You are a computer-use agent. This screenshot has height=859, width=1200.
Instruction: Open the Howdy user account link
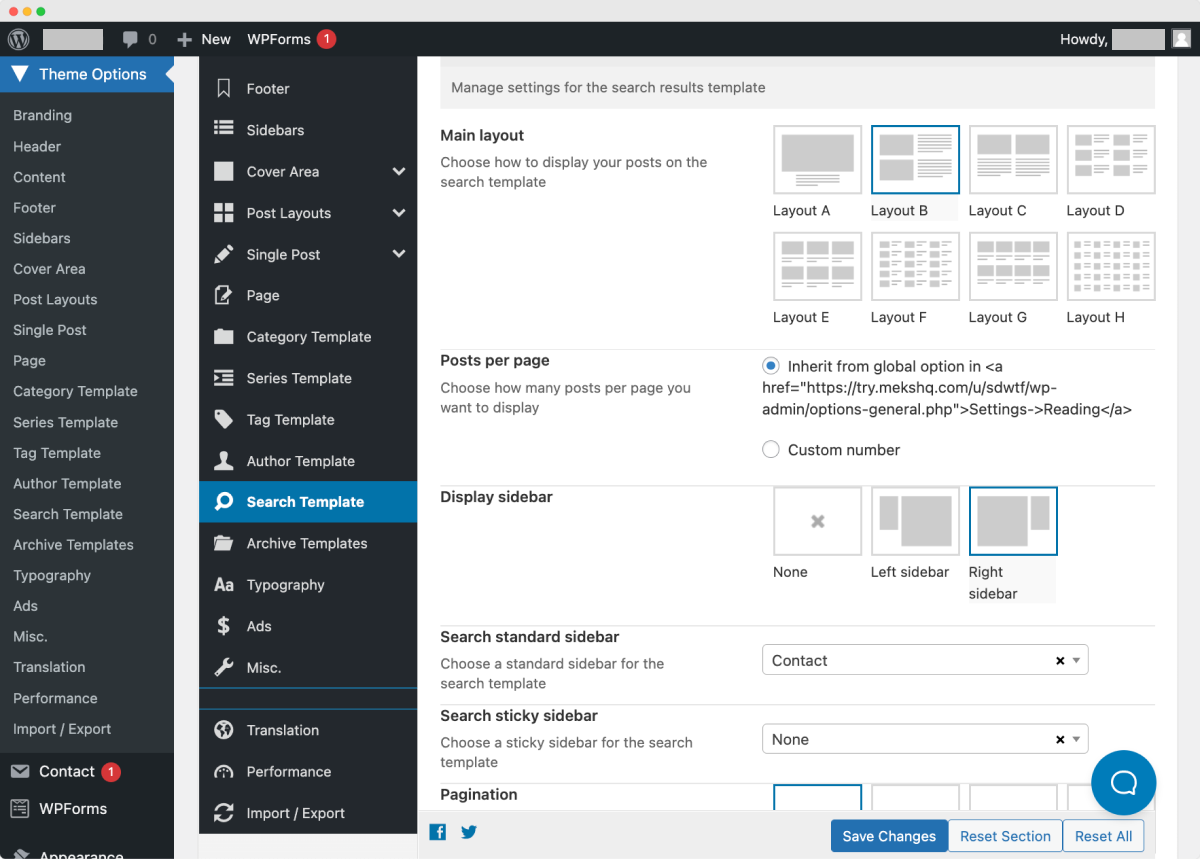(1124, 39)
